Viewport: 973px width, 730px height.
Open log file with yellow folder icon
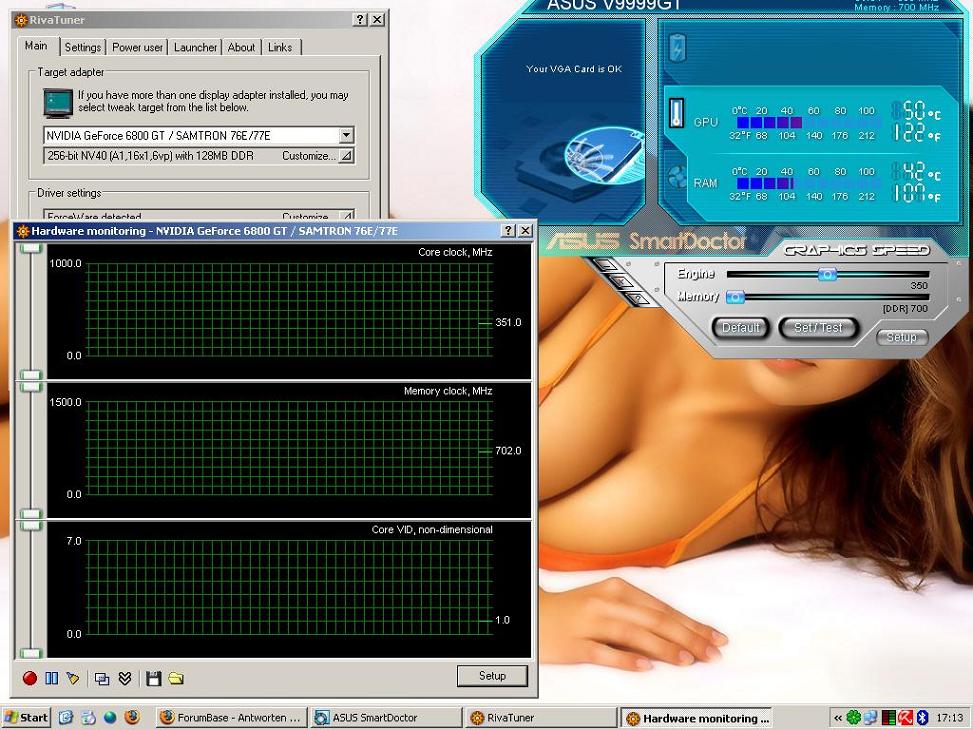coord(176,678)
